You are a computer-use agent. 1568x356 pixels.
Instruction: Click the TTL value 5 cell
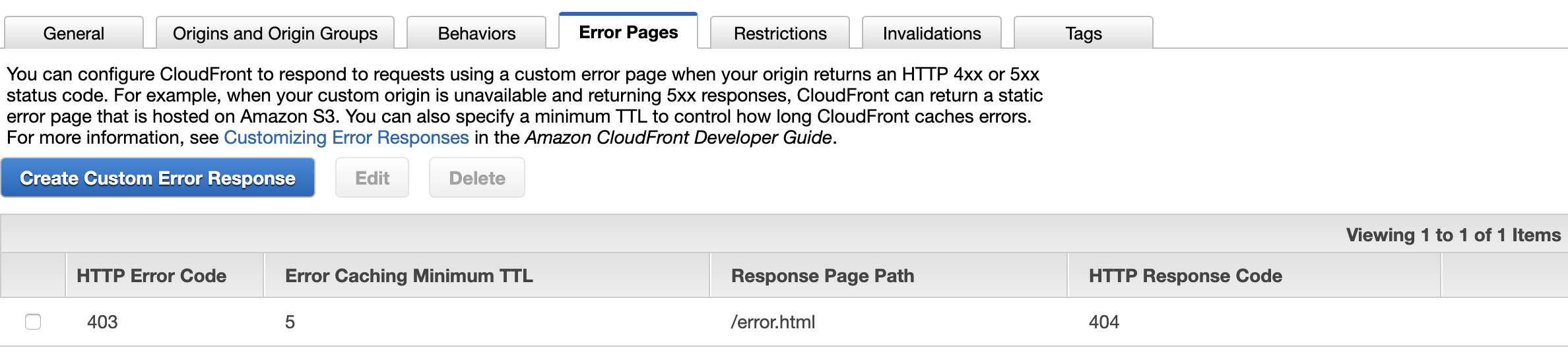[290, 322]
